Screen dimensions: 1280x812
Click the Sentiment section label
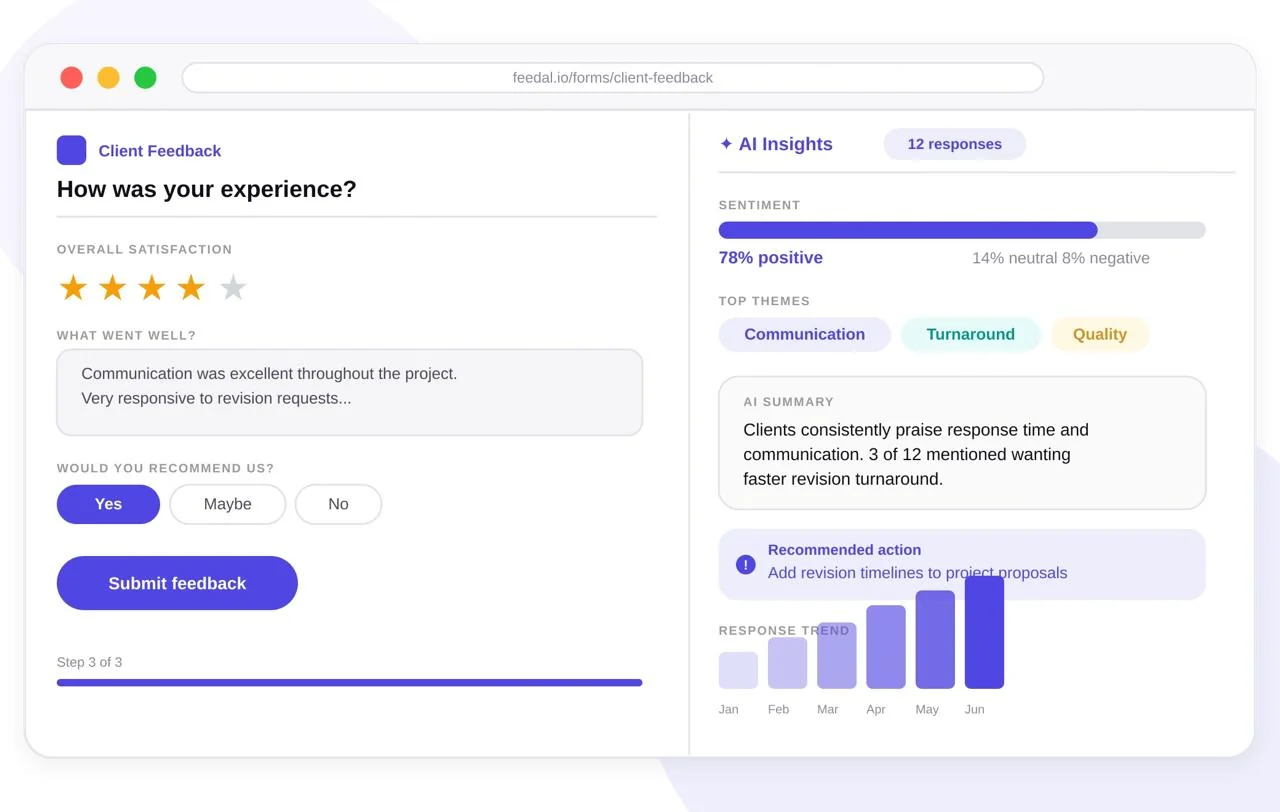point(759,205)
